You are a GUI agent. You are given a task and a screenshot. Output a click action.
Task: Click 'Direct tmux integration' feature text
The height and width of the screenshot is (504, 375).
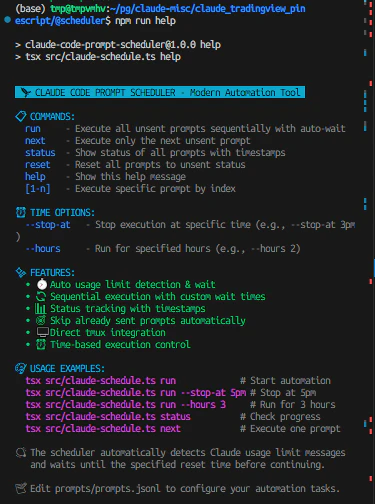pyautogui.click(x=108, y=332)
